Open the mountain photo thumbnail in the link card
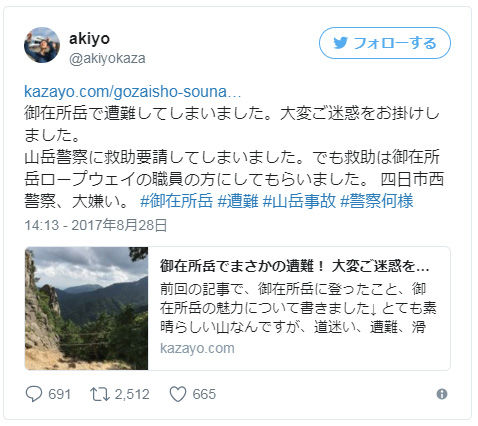 86,308
